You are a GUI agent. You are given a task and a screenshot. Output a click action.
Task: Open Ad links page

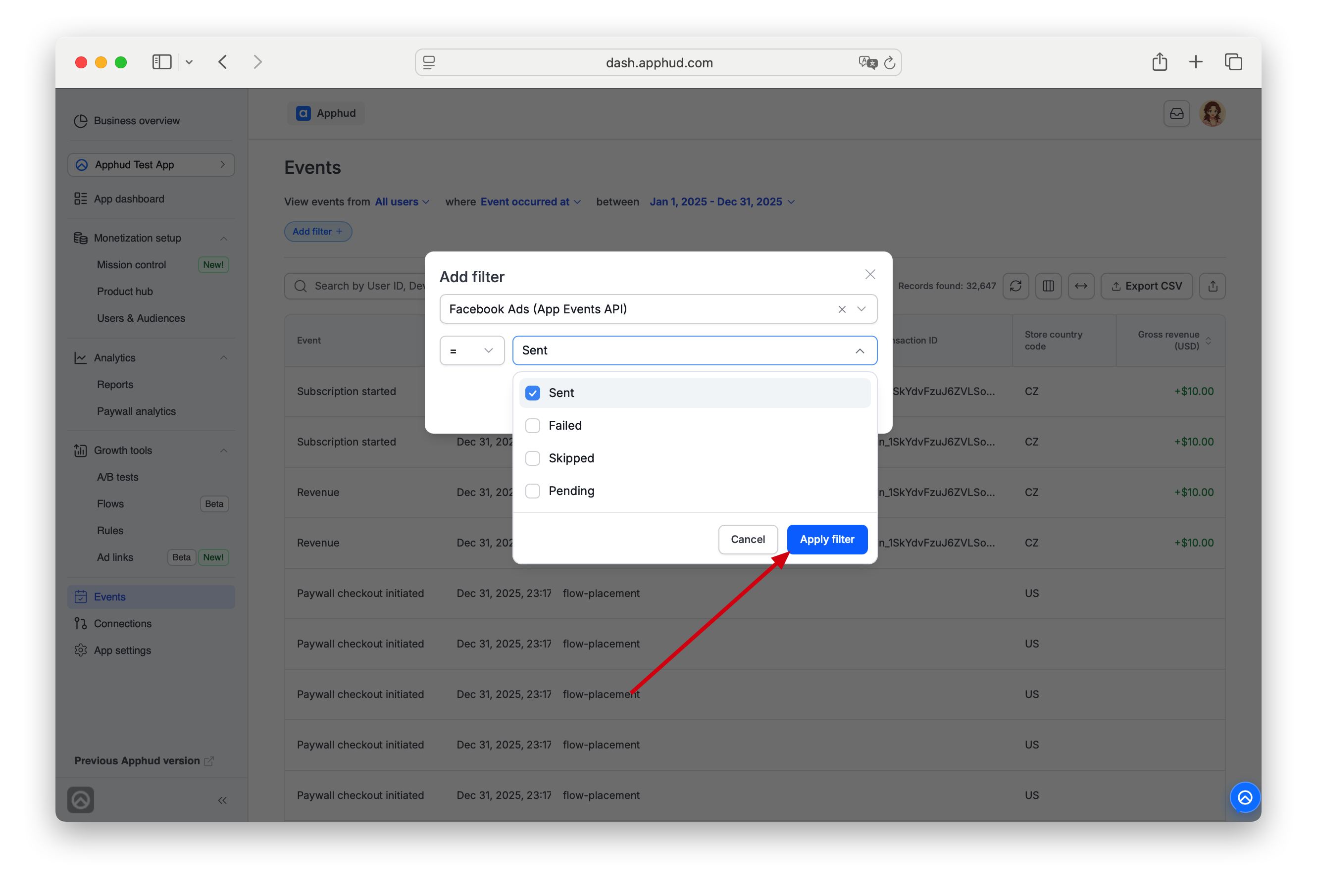[115, 557]
